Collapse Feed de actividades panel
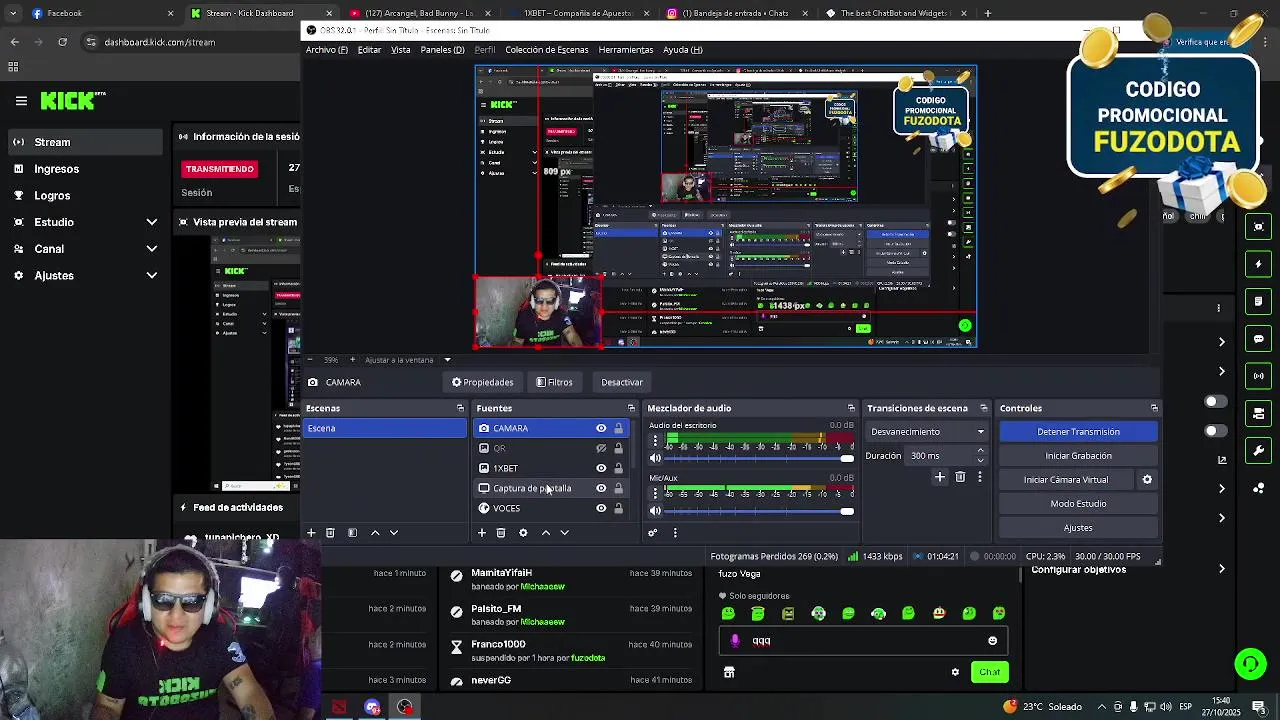The image size is (1280, 720). [x=183, y=508]
